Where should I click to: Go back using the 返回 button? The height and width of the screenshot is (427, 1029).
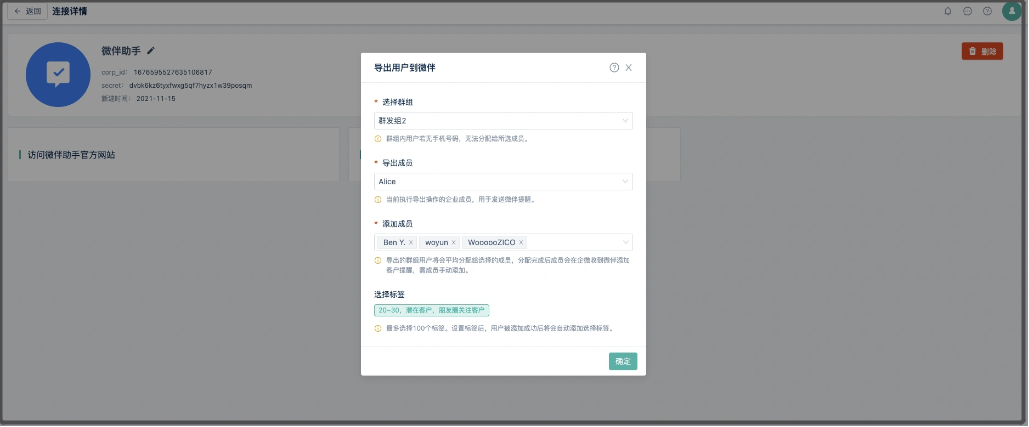coord(28,11)
